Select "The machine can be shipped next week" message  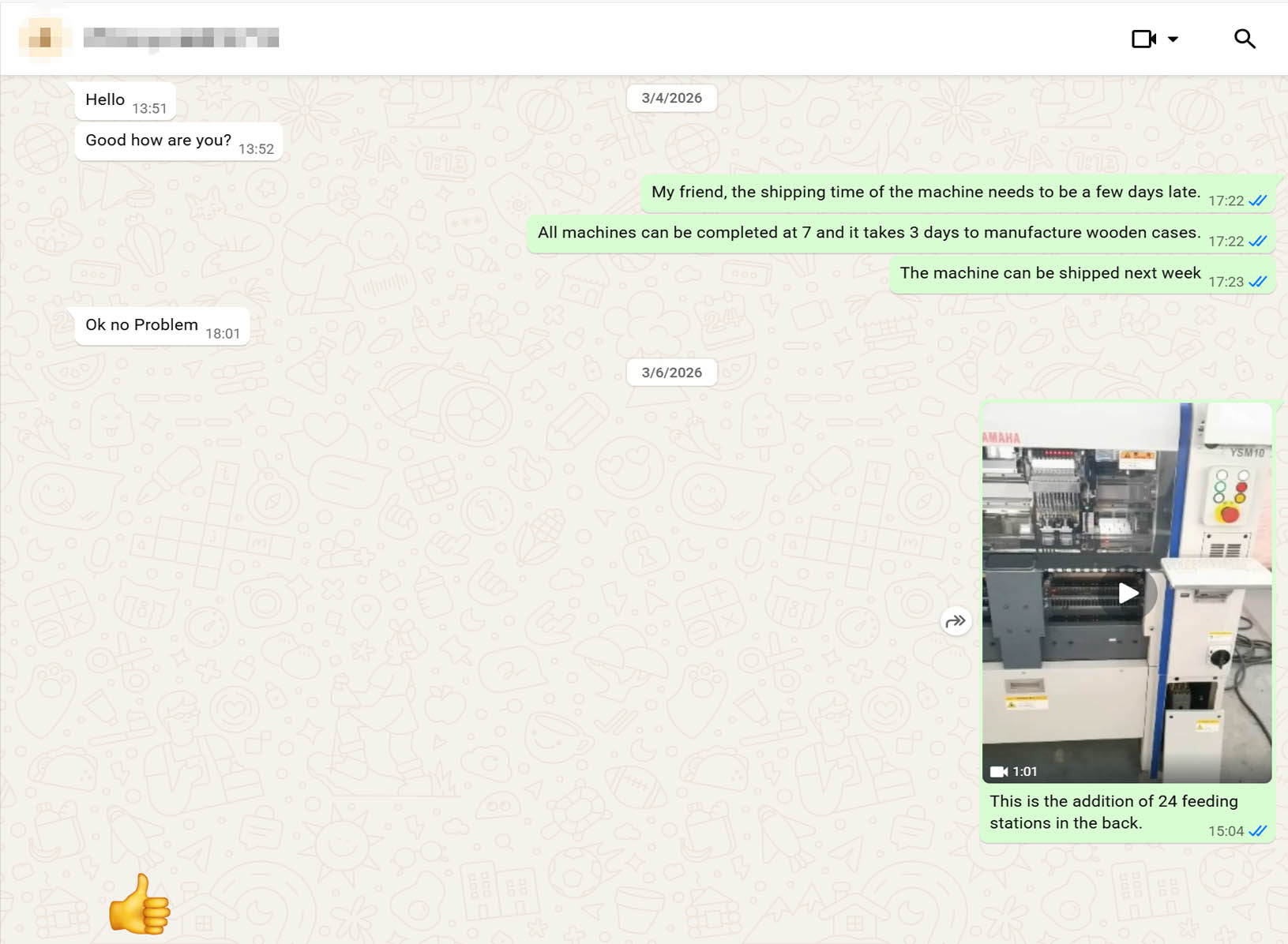[x=1082, y=275]
